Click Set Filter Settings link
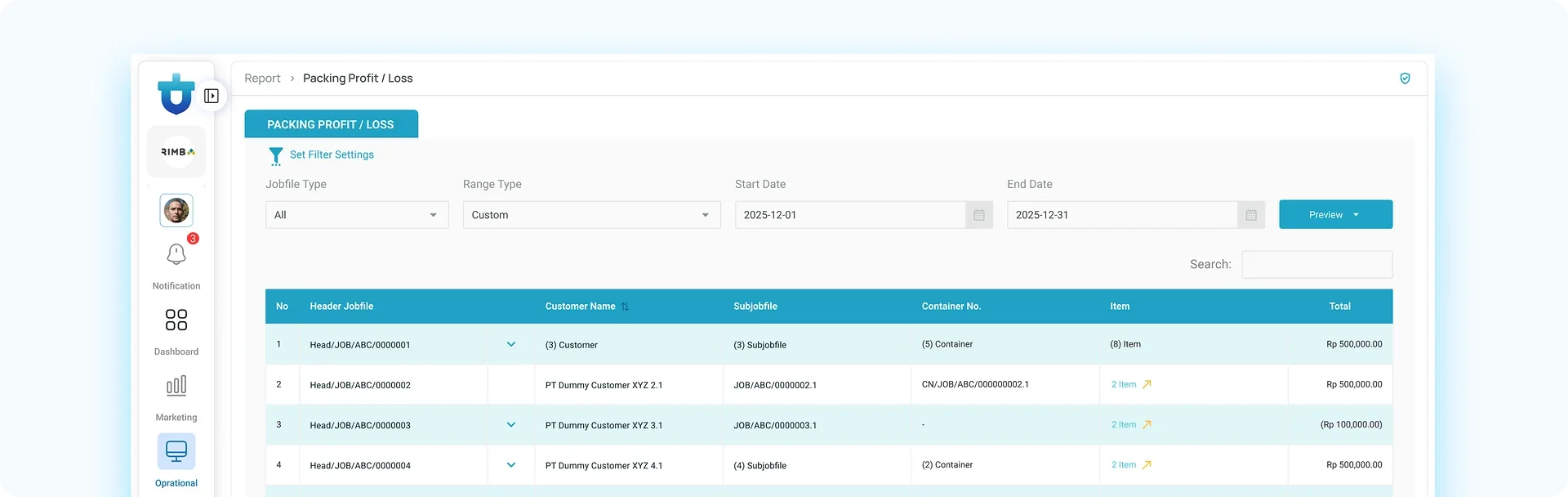This screenshot has width=1568, height=497. (332, 154)
